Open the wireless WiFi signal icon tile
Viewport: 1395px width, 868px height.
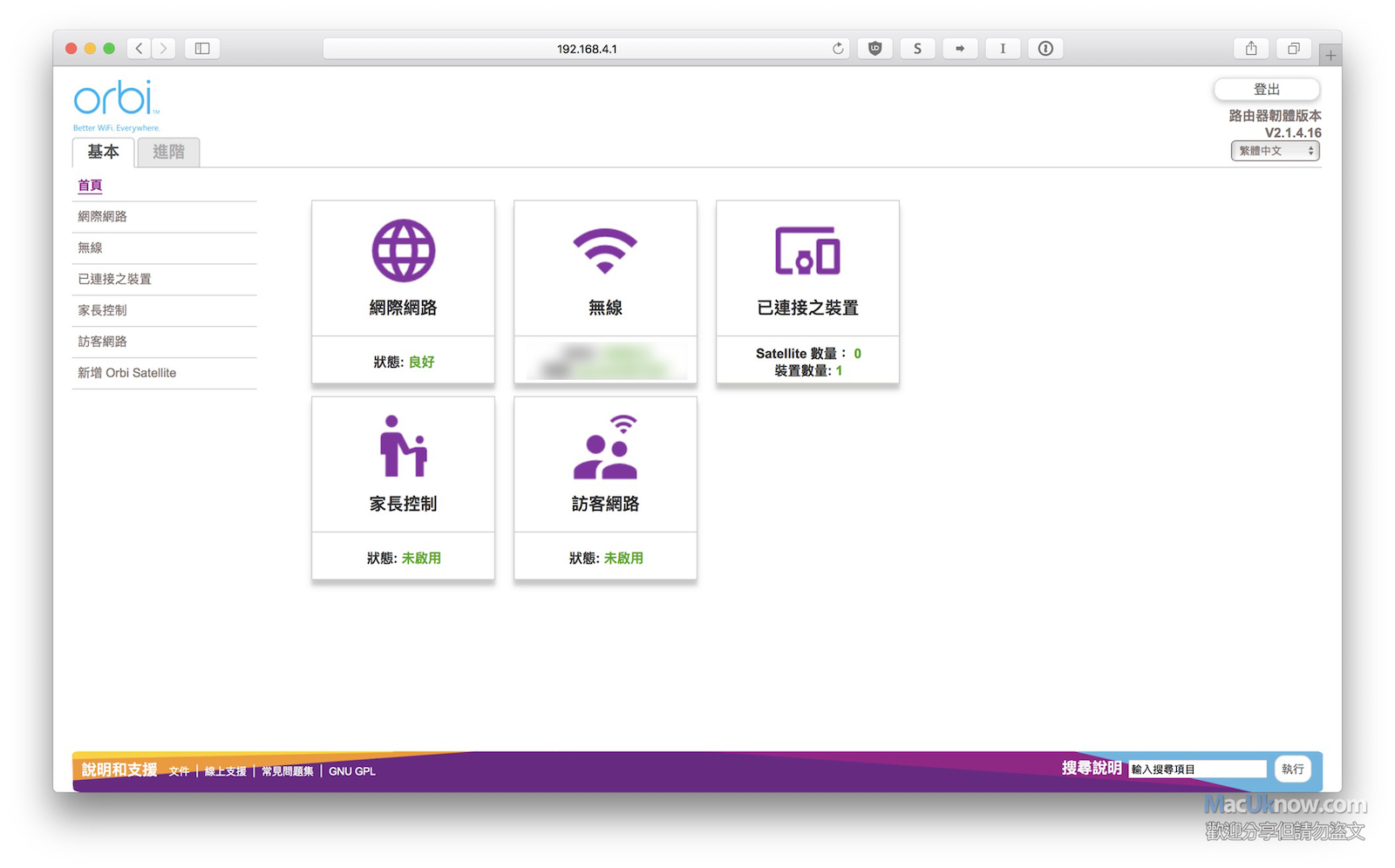coord(605,251)
